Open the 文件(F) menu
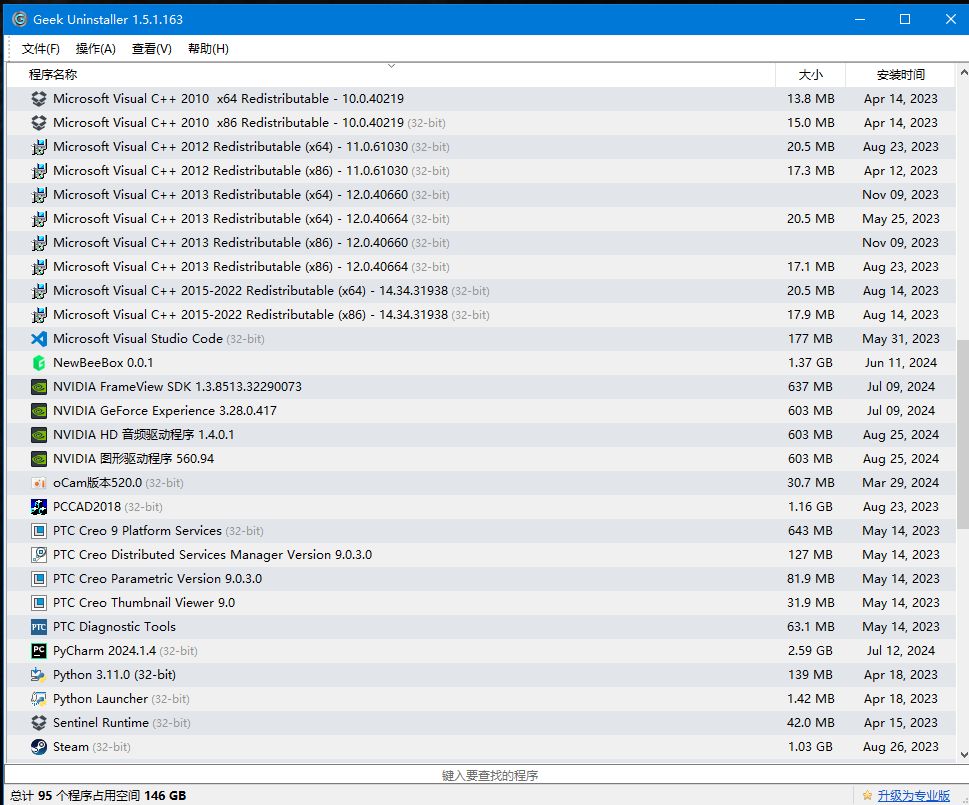969x805 pixels. [41, 49]
